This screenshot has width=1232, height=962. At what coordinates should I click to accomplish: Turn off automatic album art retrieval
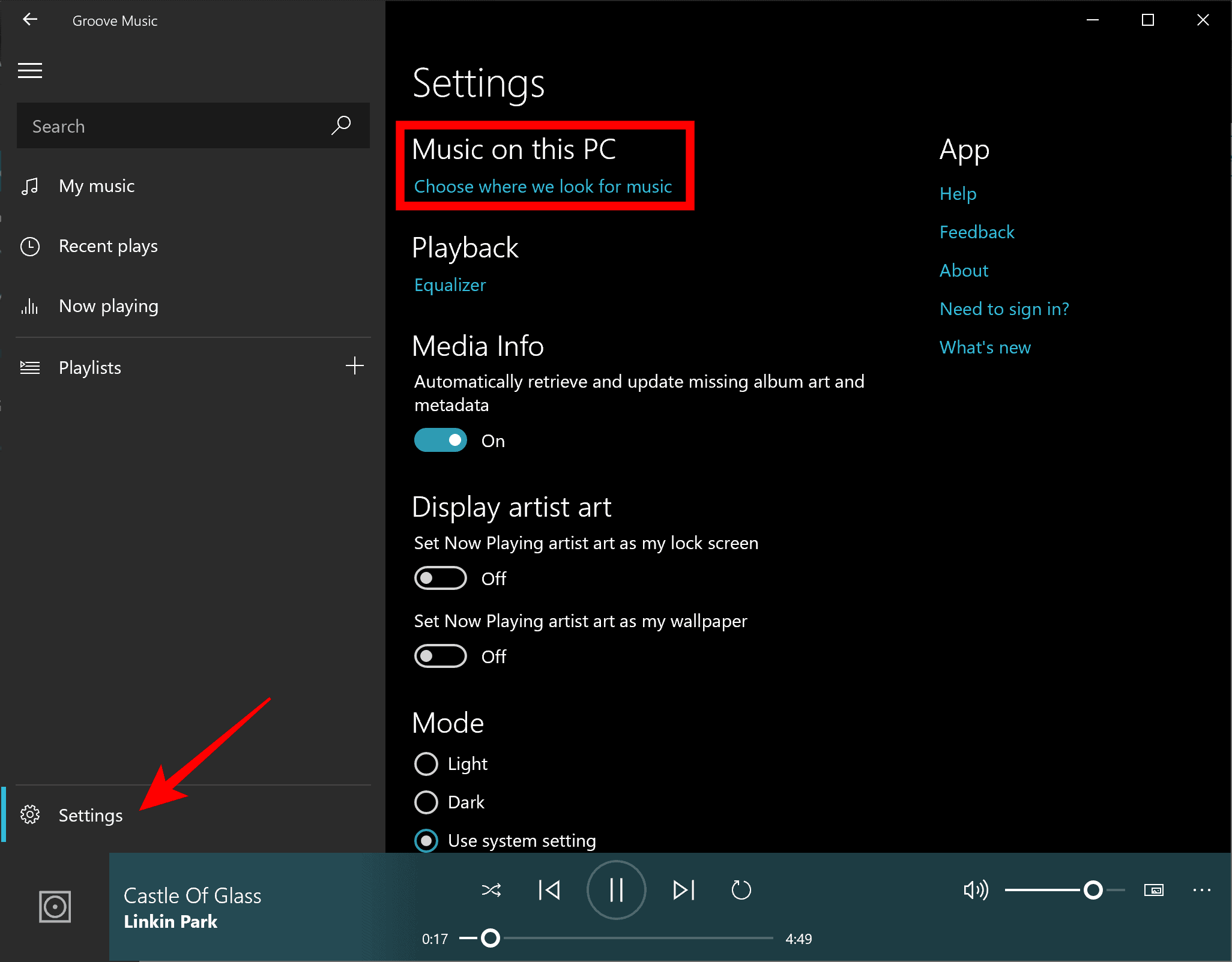(x=441, y=440)
